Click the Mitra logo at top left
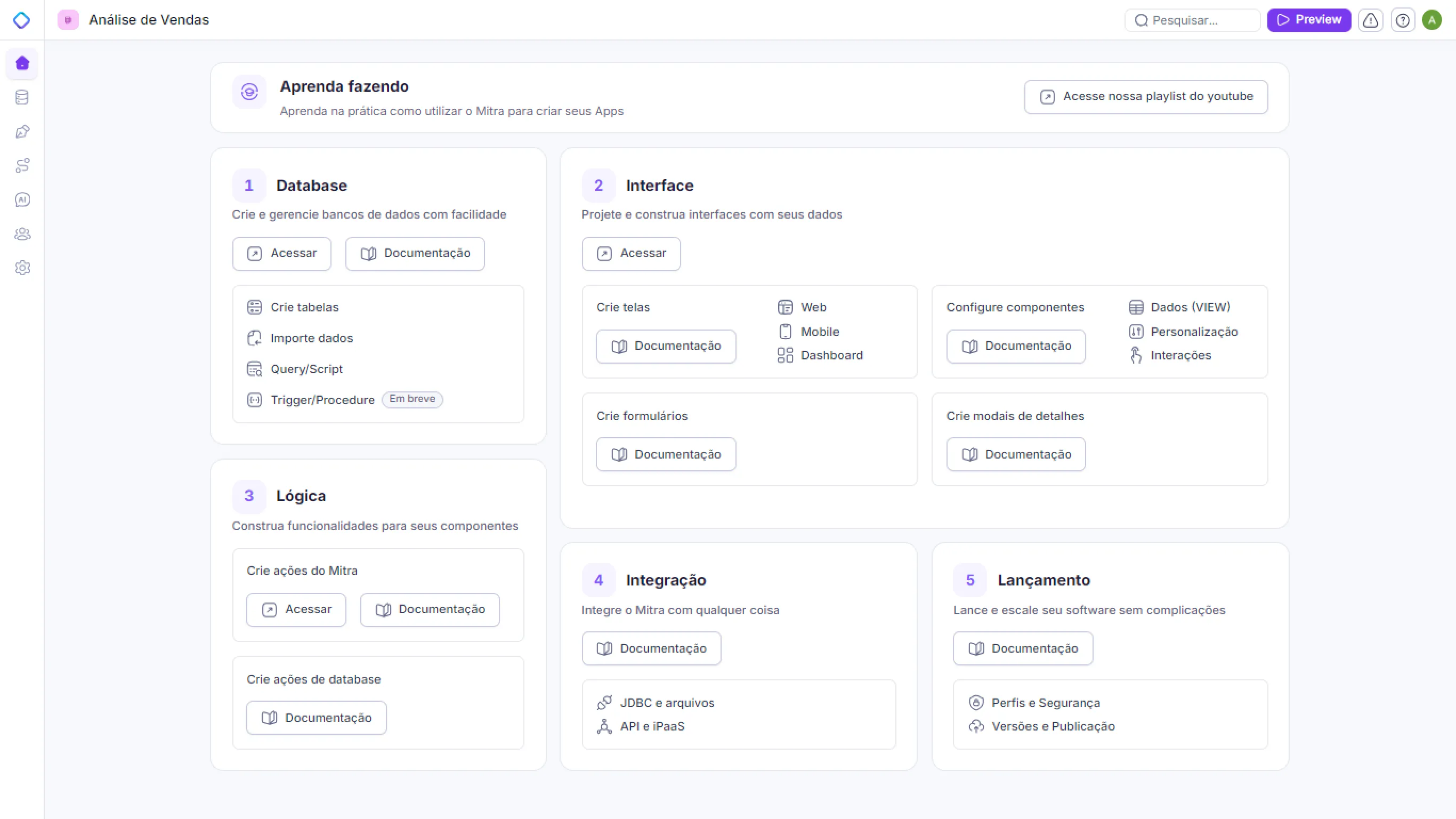Image resolution: width=1456 pixels, height=819 pixels. pos(21,20)
